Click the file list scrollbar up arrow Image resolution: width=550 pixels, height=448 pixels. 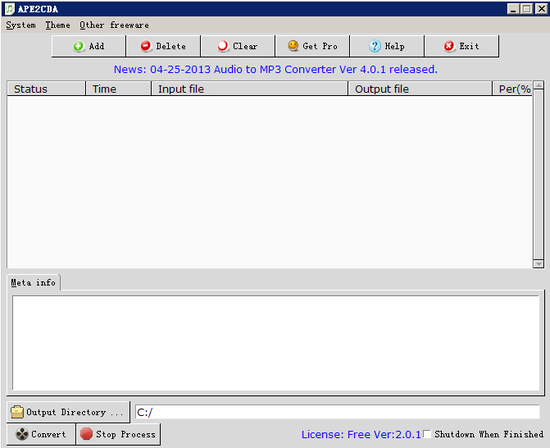[x=538, y=85]
